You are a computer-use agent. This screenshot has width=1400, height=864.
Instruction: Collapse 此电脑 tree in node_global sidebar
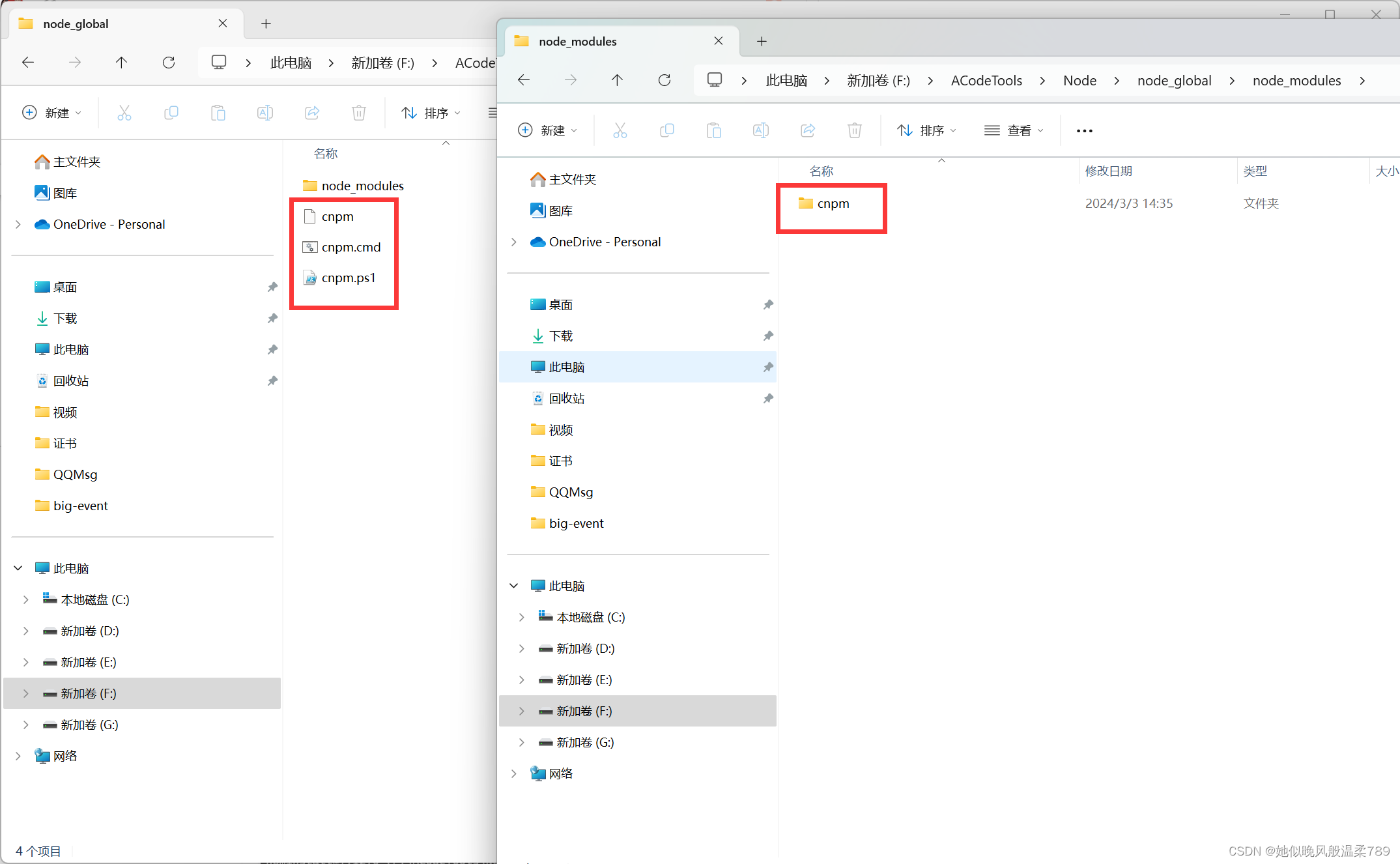(x=18, y=568)
